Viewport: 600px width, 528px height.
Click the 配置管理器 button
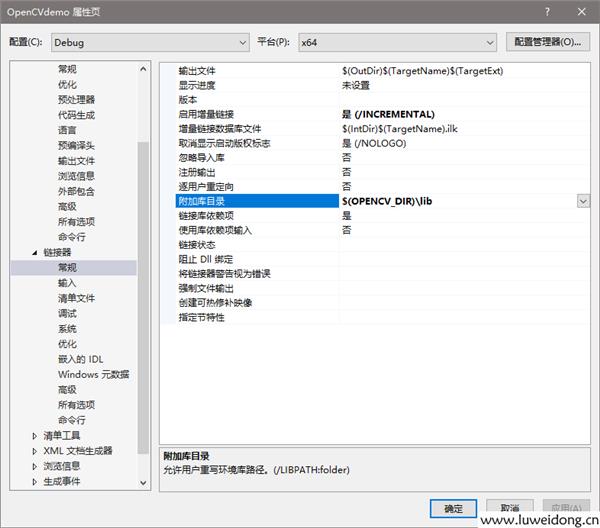tap(545, 42)
